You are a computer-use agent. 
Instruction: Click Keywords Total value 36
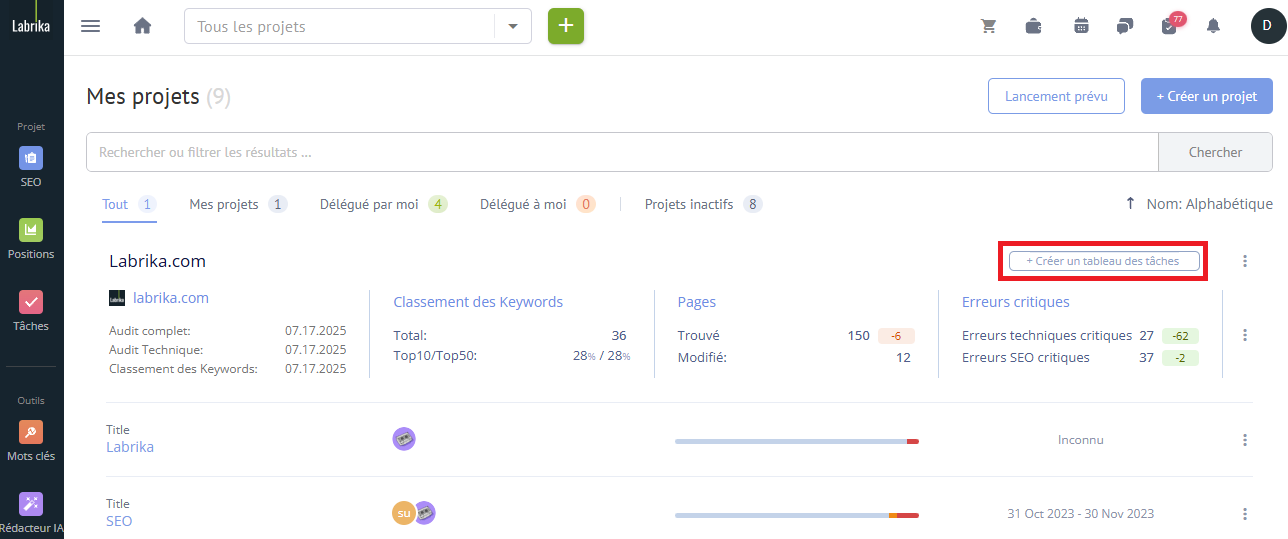(619, 336)
